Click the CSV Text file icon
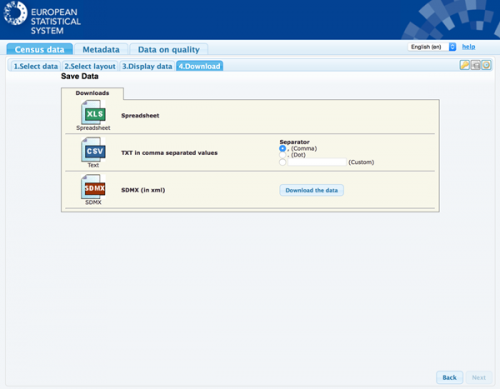 [x=93, y=150]
